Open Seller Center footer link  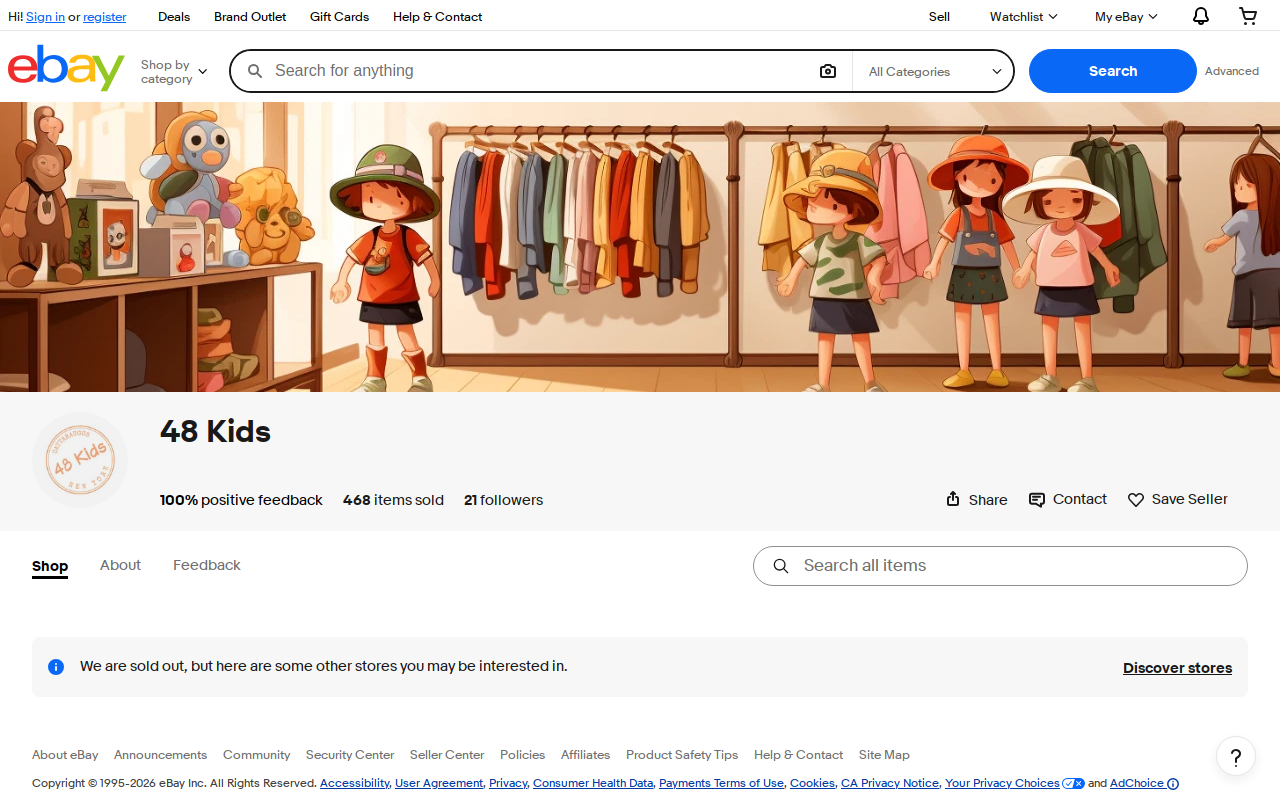[x=447, y=755]
